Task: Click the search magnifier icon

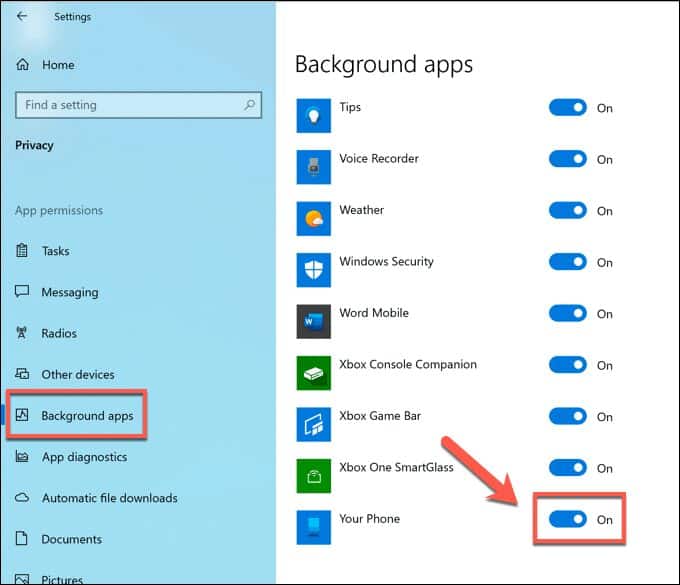Action: pyautogui.click(x=250, y=105)
